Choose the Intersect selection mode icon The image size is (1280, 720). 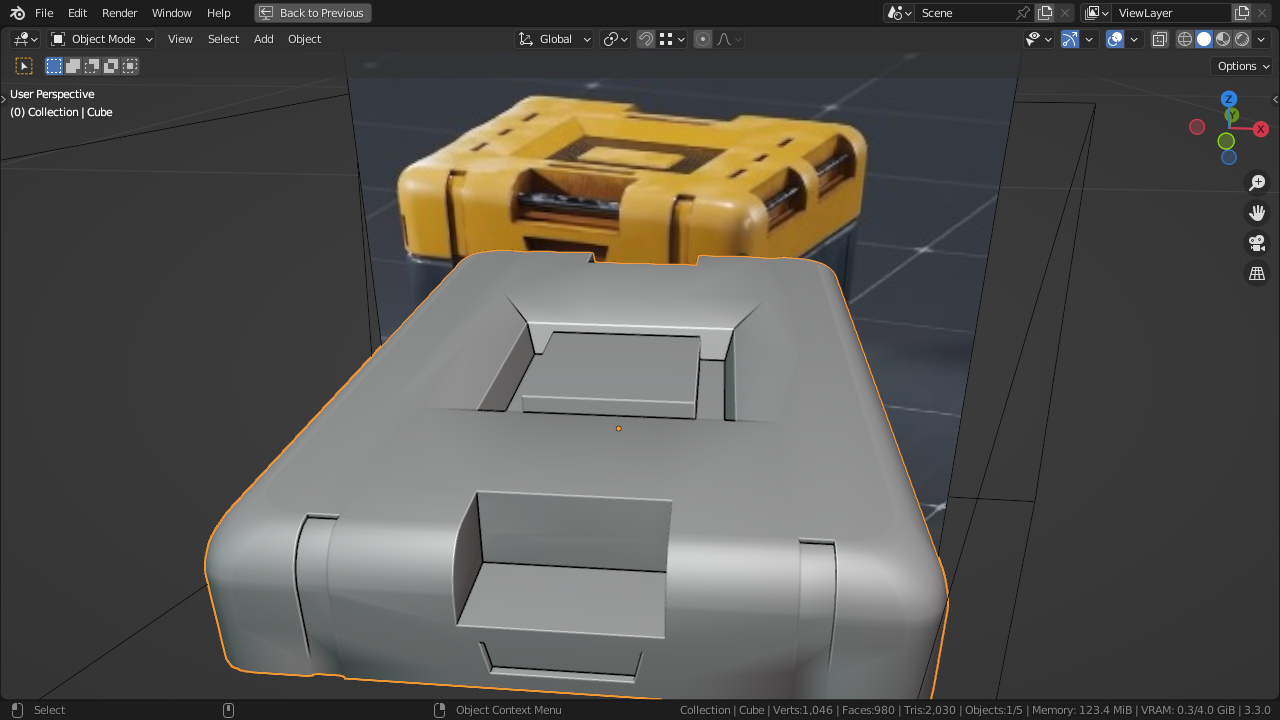(x=130, y=66)
